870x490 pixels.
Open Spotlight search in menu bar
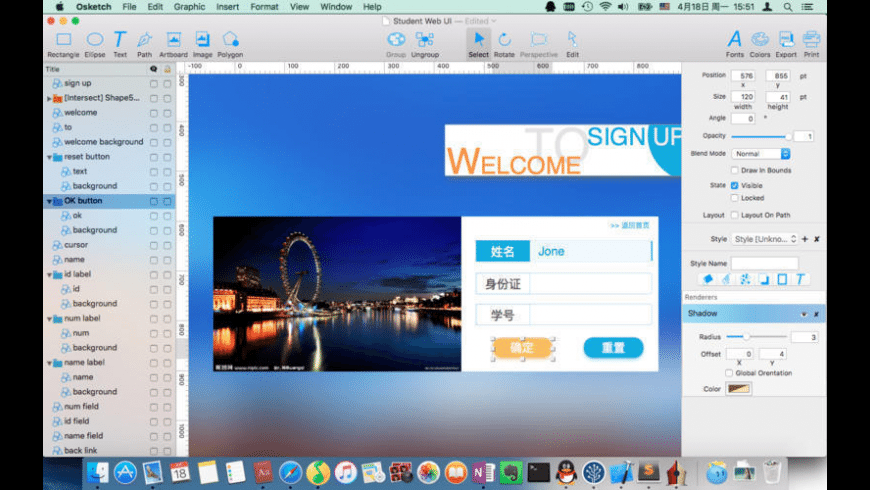[x=788, y=7]
